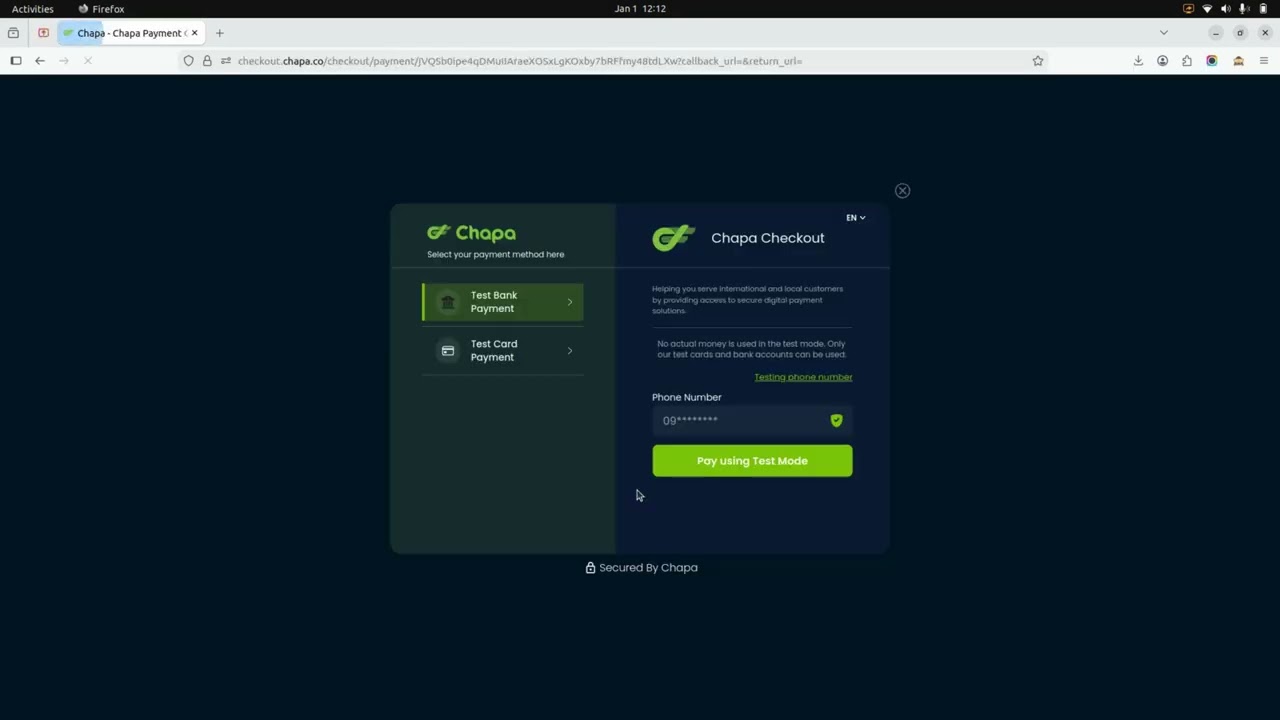Click the screen sharing indicator icon
The width and height of the screenshot is (1280, 720).
[x=1188, y=9]
